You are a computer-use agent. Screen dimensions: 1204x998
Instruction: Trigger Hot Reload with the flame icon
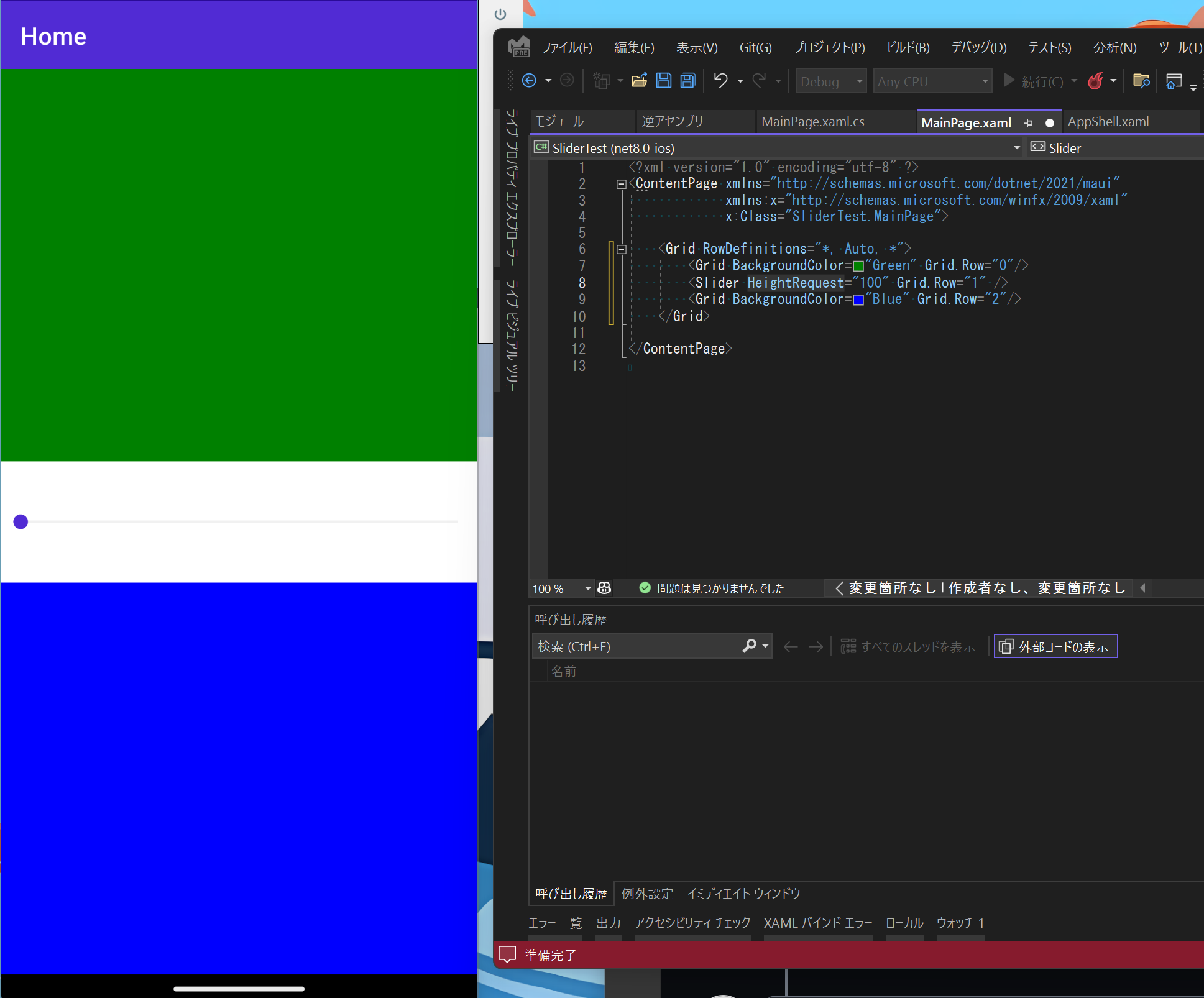click(1096, 81)
